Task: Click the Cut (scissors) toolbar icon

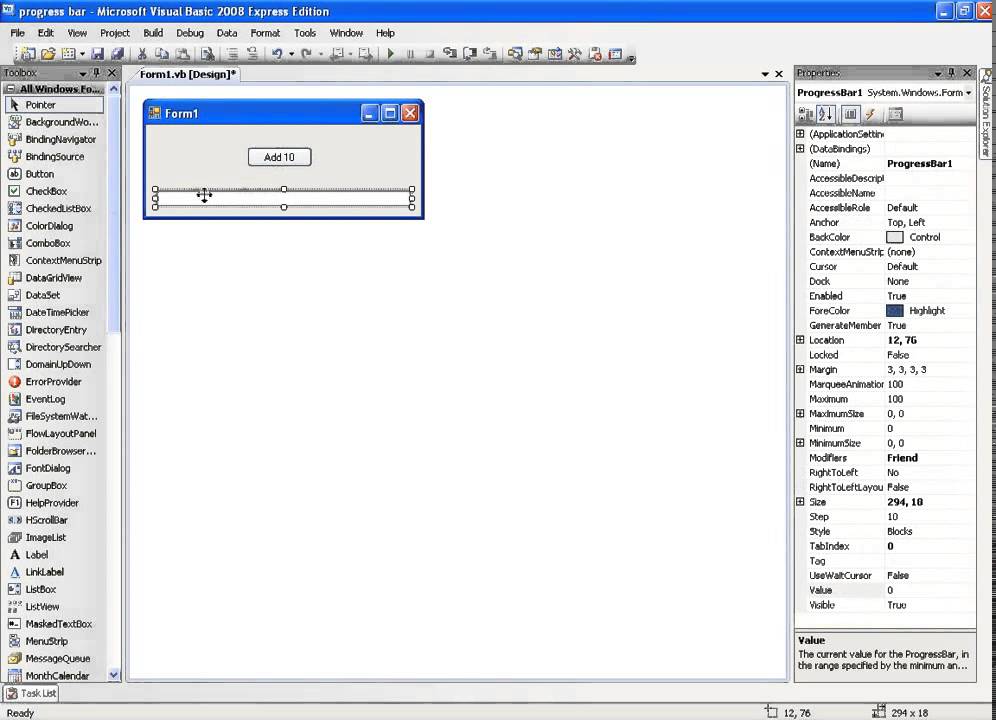Action: pyautogui.click(x=142, y=54)
